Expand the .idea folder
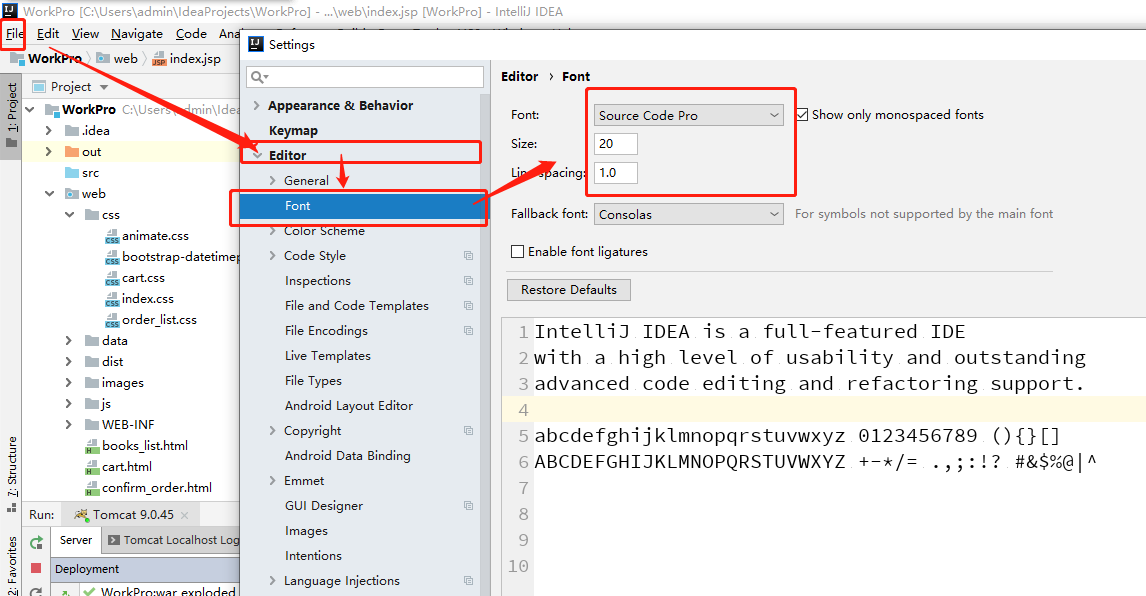The image size is (1146, 596). (48, 130)
